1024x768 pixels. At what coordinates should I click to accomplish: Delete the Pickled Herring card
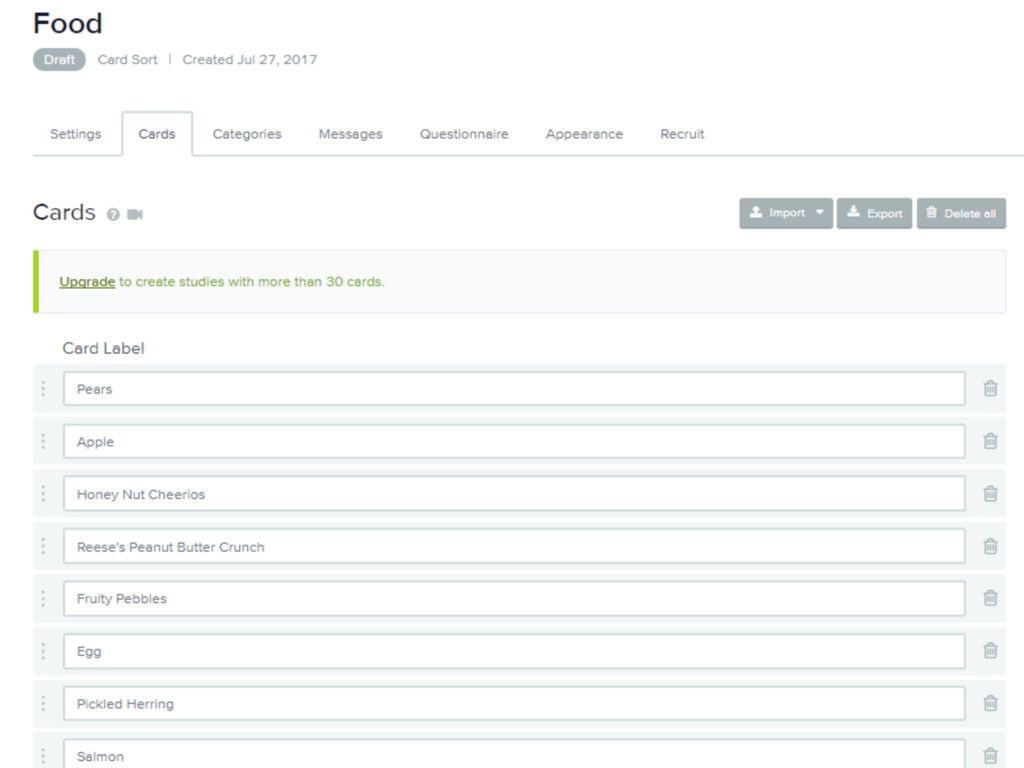990,703
